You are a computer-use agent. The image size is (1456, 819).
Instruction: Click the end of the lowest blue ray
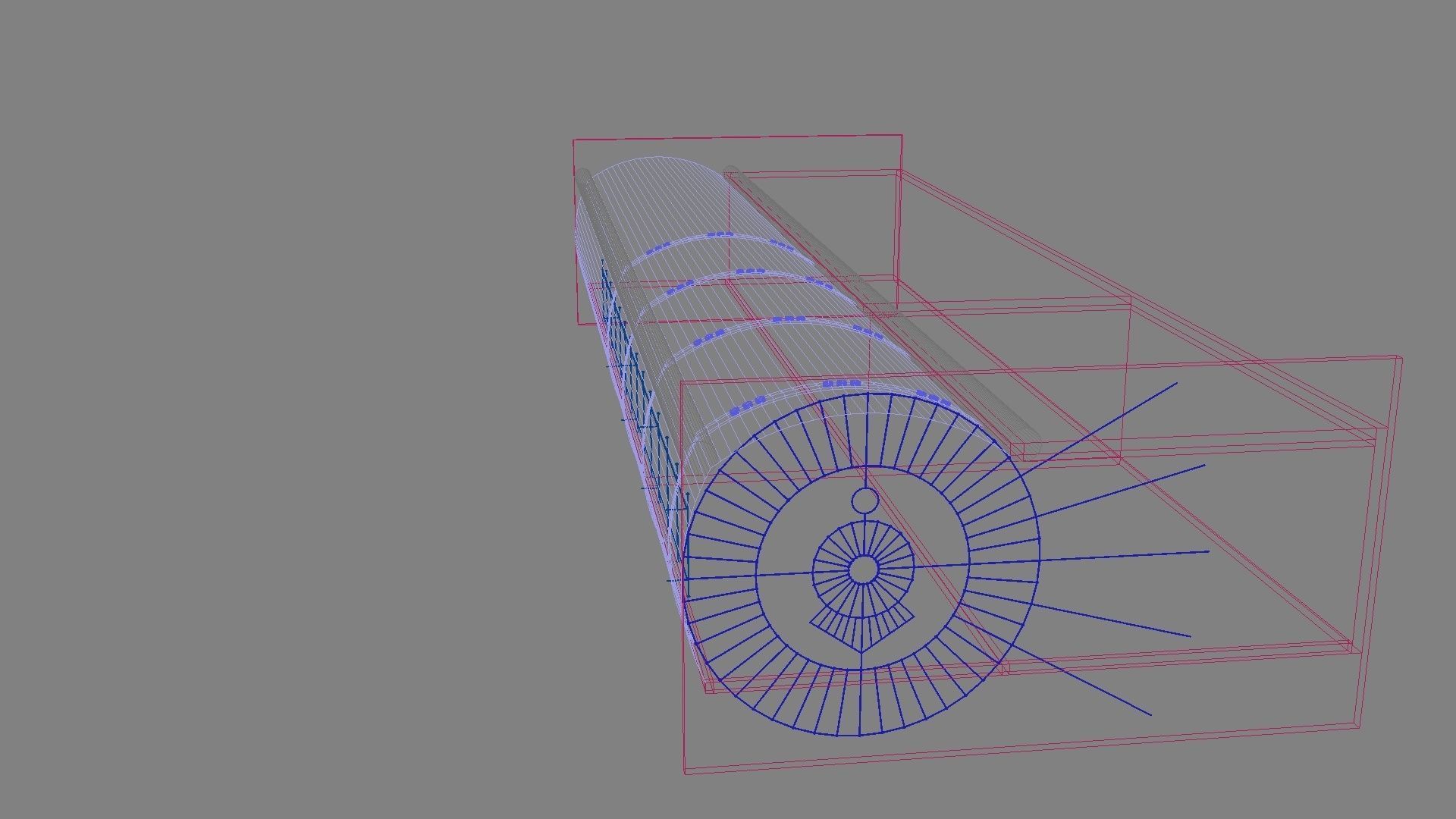1150,714
